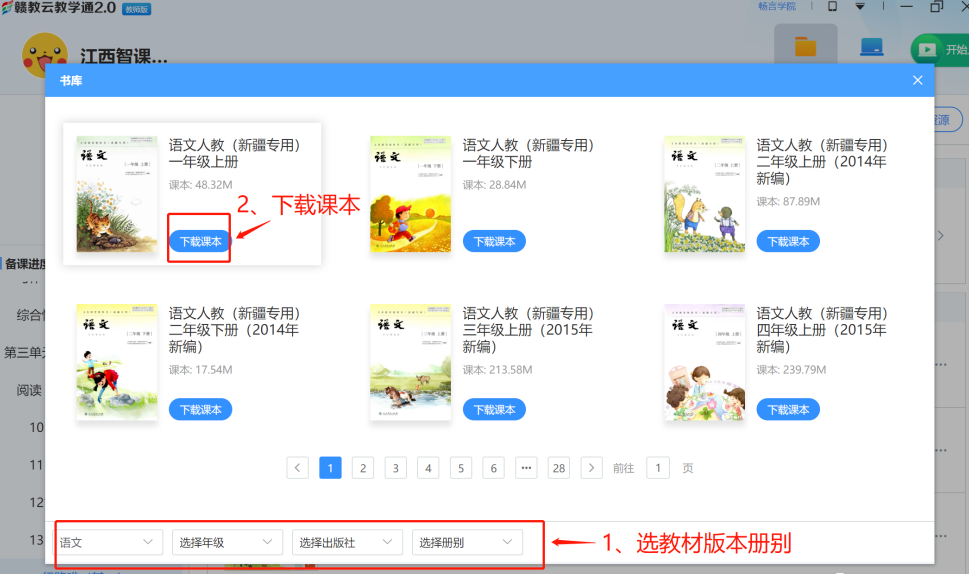Download the 一年级下册 textbook
Viewport: 969px width, 574px height.
coord(494,242)
